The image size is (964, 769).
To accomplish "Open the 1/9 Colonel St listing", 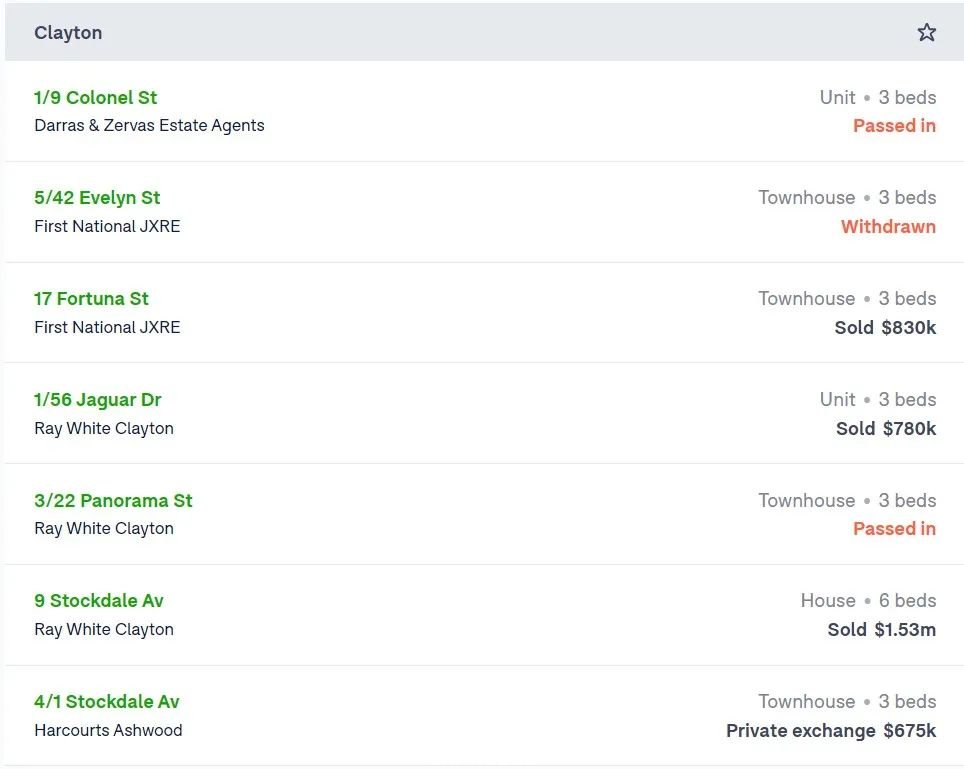I will point(95,97).
